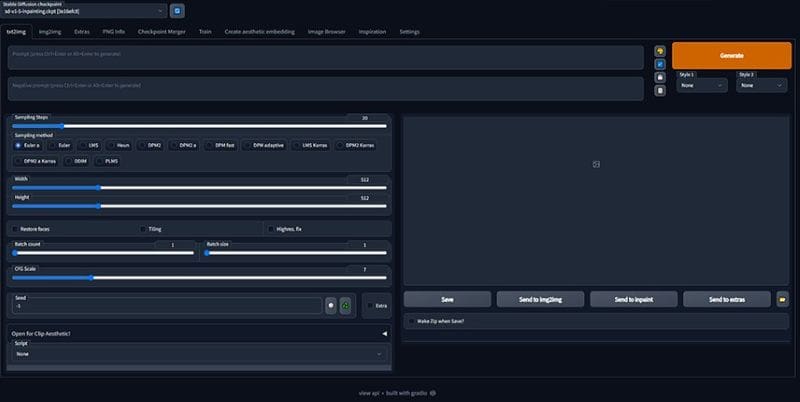Click the Sampling Steps number box

[365, 118]
